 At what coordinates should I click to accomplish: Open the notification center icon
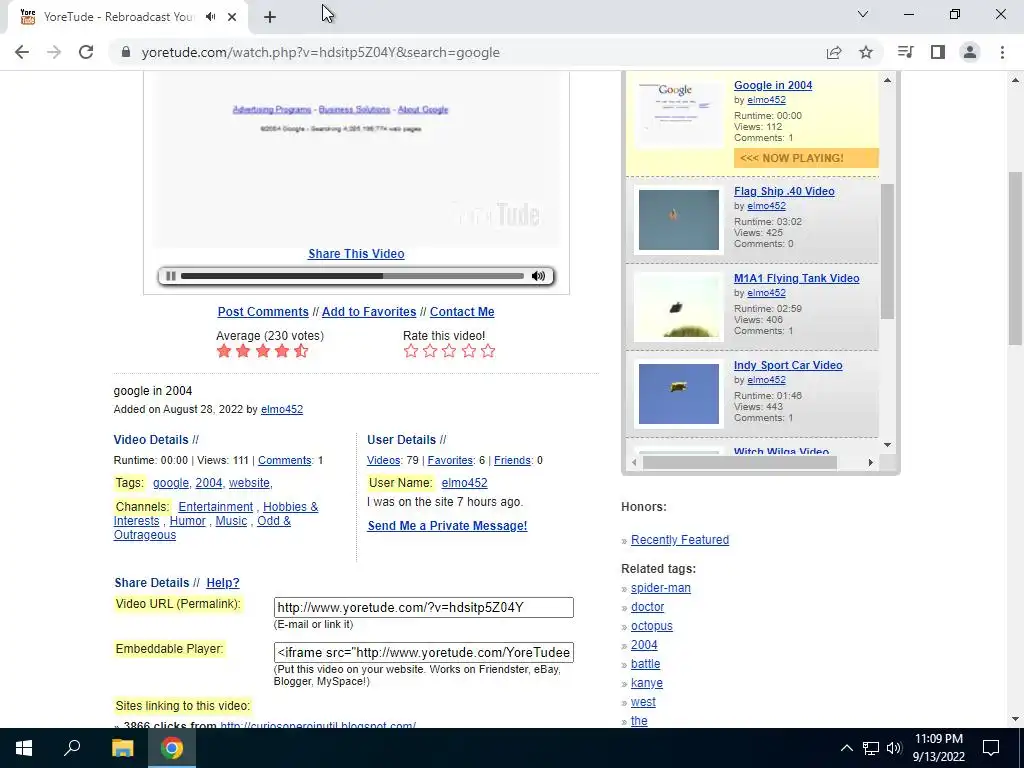click(x=991, y=748)
